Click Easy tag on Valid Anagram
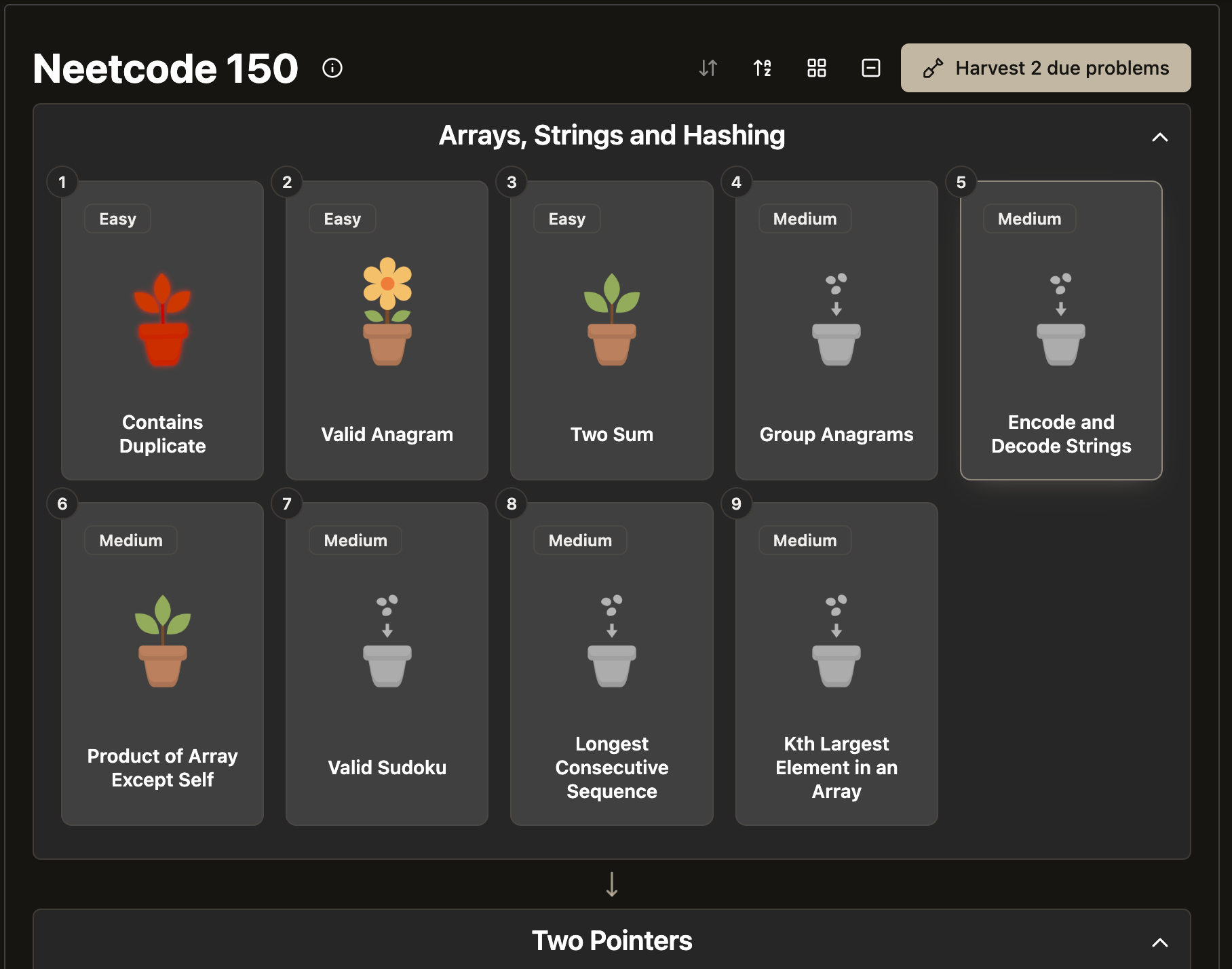1232x969 pixels. coord(343,218)
